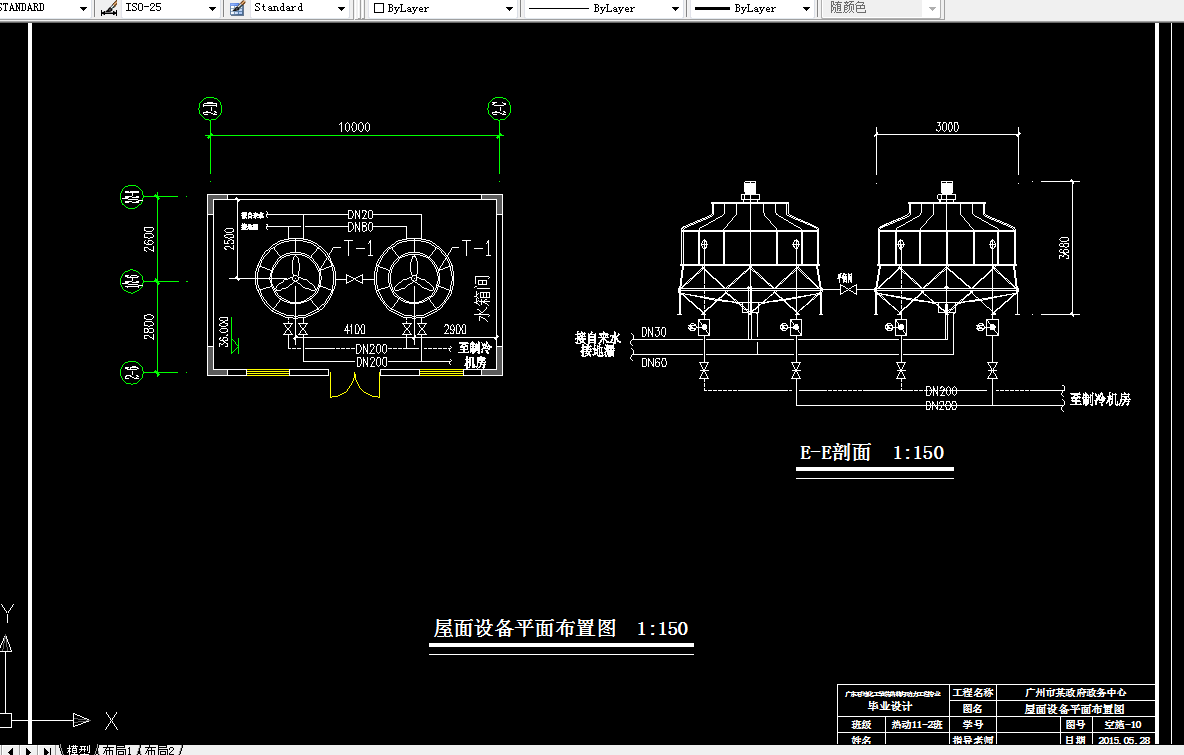
Task: Open the 随颜色 plot style dropdown
Action: [x=932, y=8]
